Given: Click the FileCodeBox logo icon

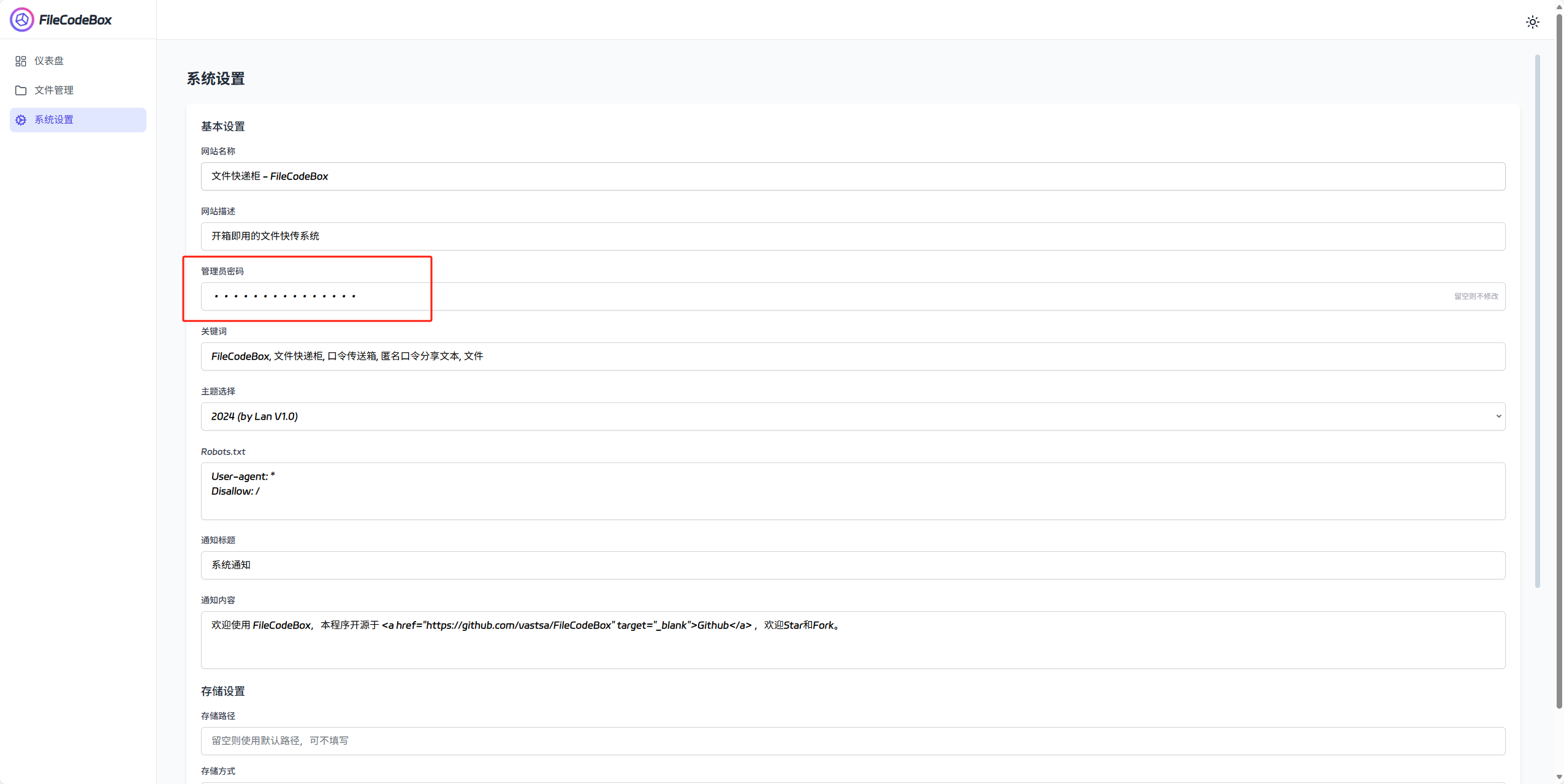Looking at the screenshot, I should (21, 20).
